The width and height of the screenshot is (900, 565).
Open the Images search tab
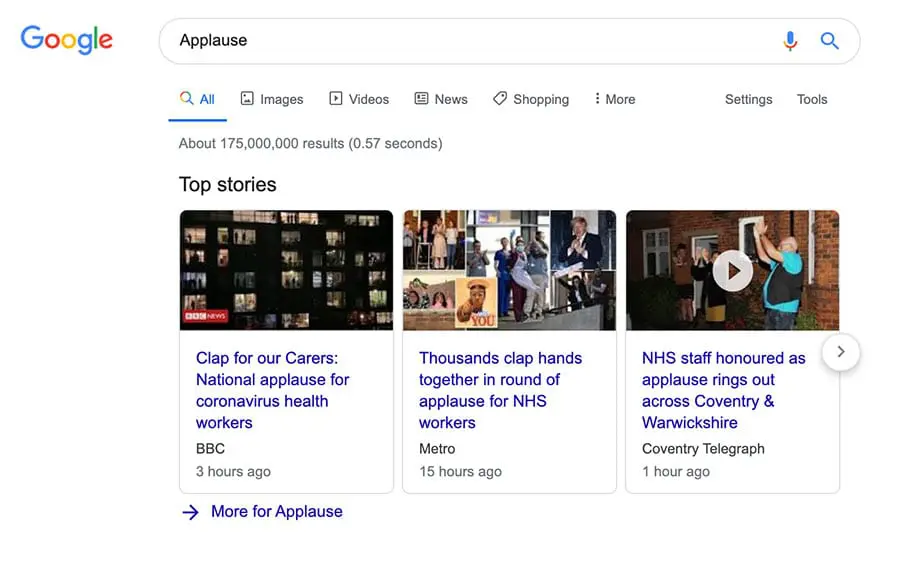pos(272,99)
